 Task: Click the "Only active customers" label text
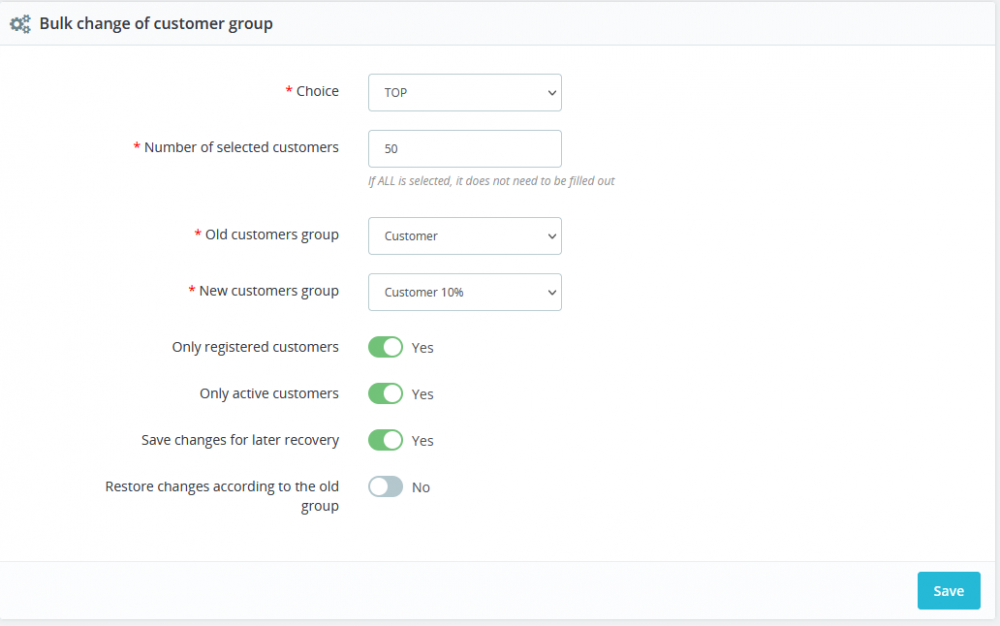(x=269, y=393)
